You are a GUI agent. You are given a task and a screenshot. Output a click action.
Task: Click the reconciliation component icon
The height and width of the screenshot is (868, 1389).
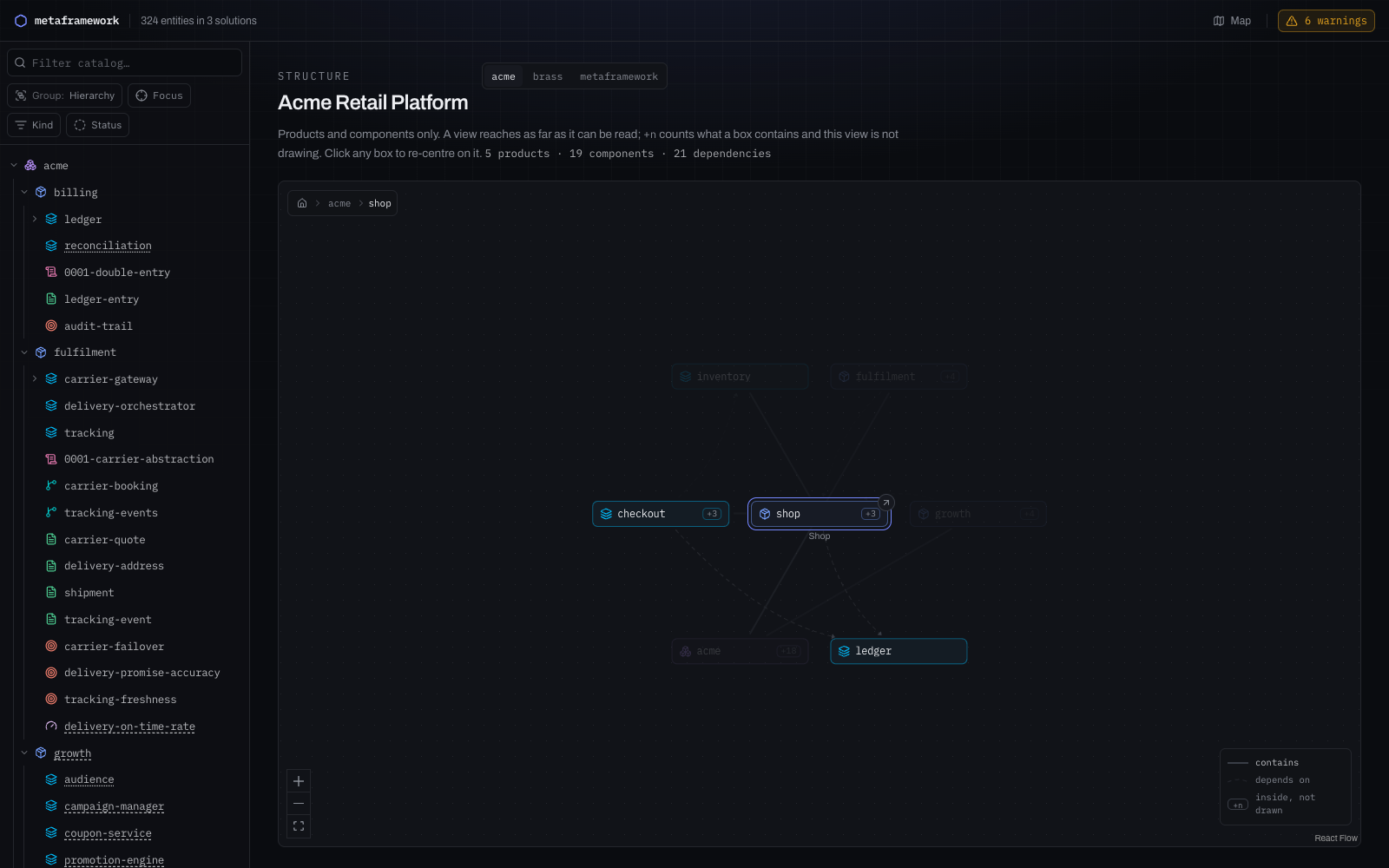[x=51, y=246]
